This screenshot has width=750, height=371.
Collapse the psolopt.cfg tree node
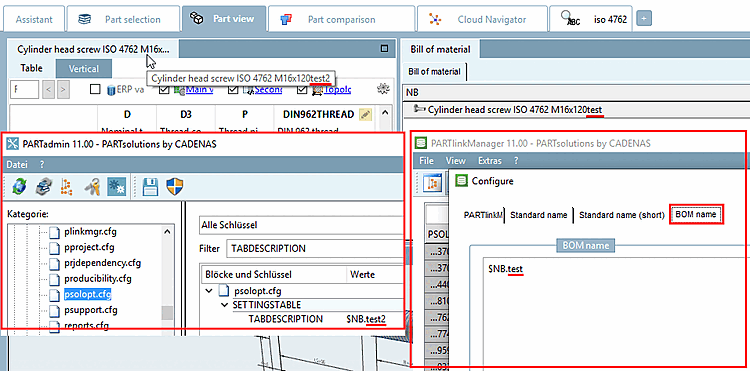[x=209, y=291]
